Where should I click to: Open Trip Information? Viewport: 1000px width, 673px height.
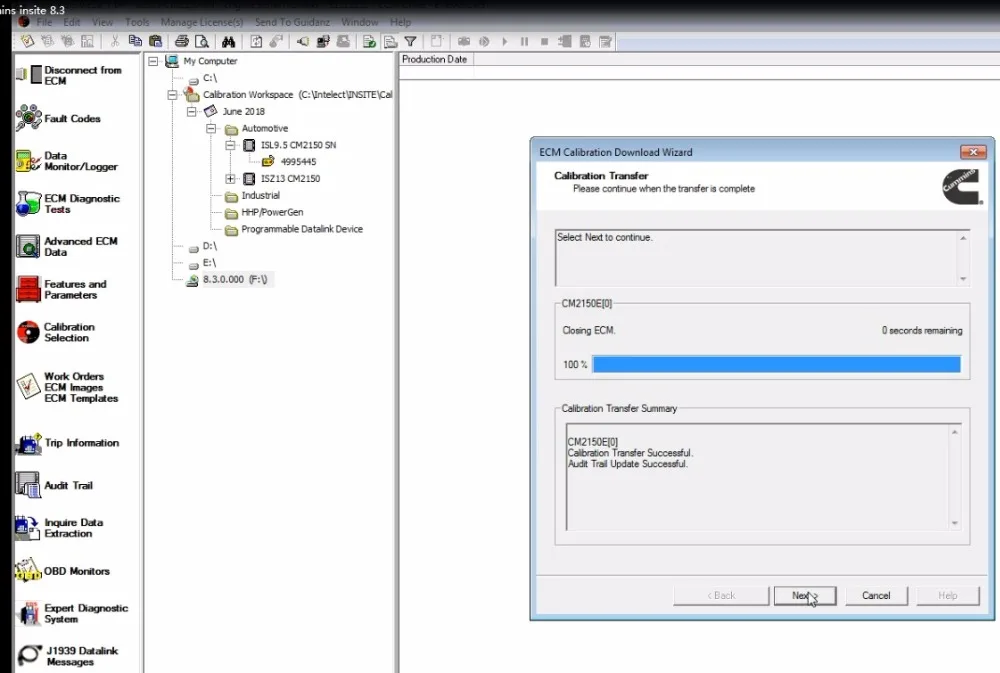[x=67, y=443]
